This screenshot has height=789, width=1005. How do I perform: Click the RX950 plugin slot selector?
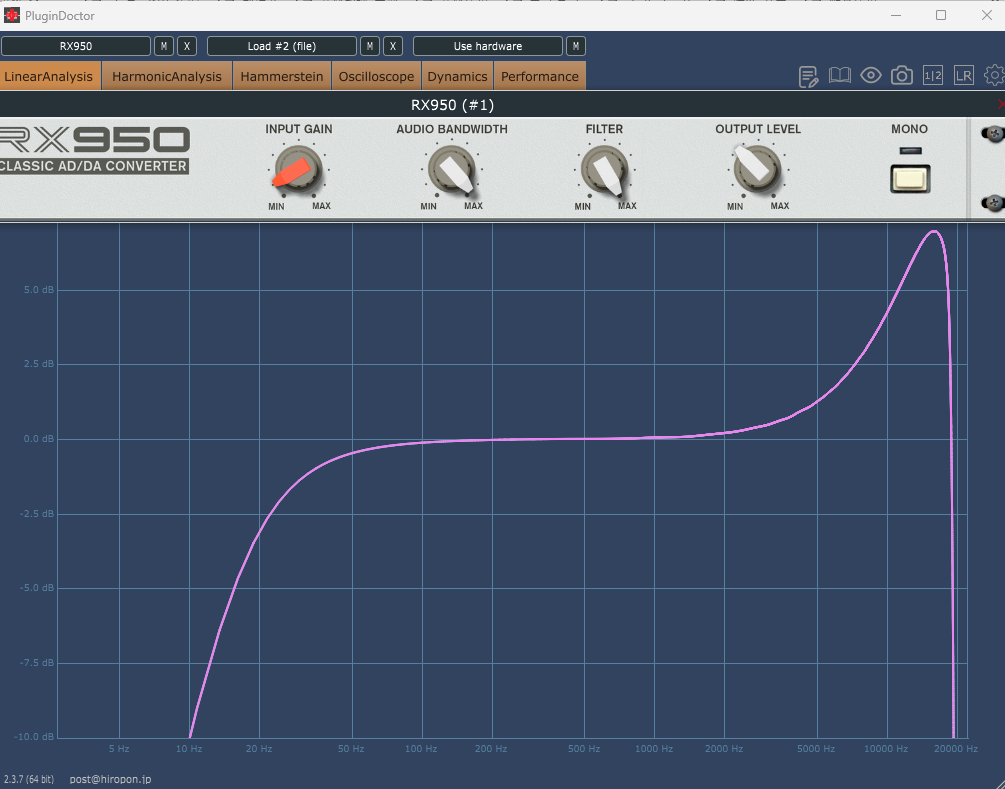pos(76,46)
